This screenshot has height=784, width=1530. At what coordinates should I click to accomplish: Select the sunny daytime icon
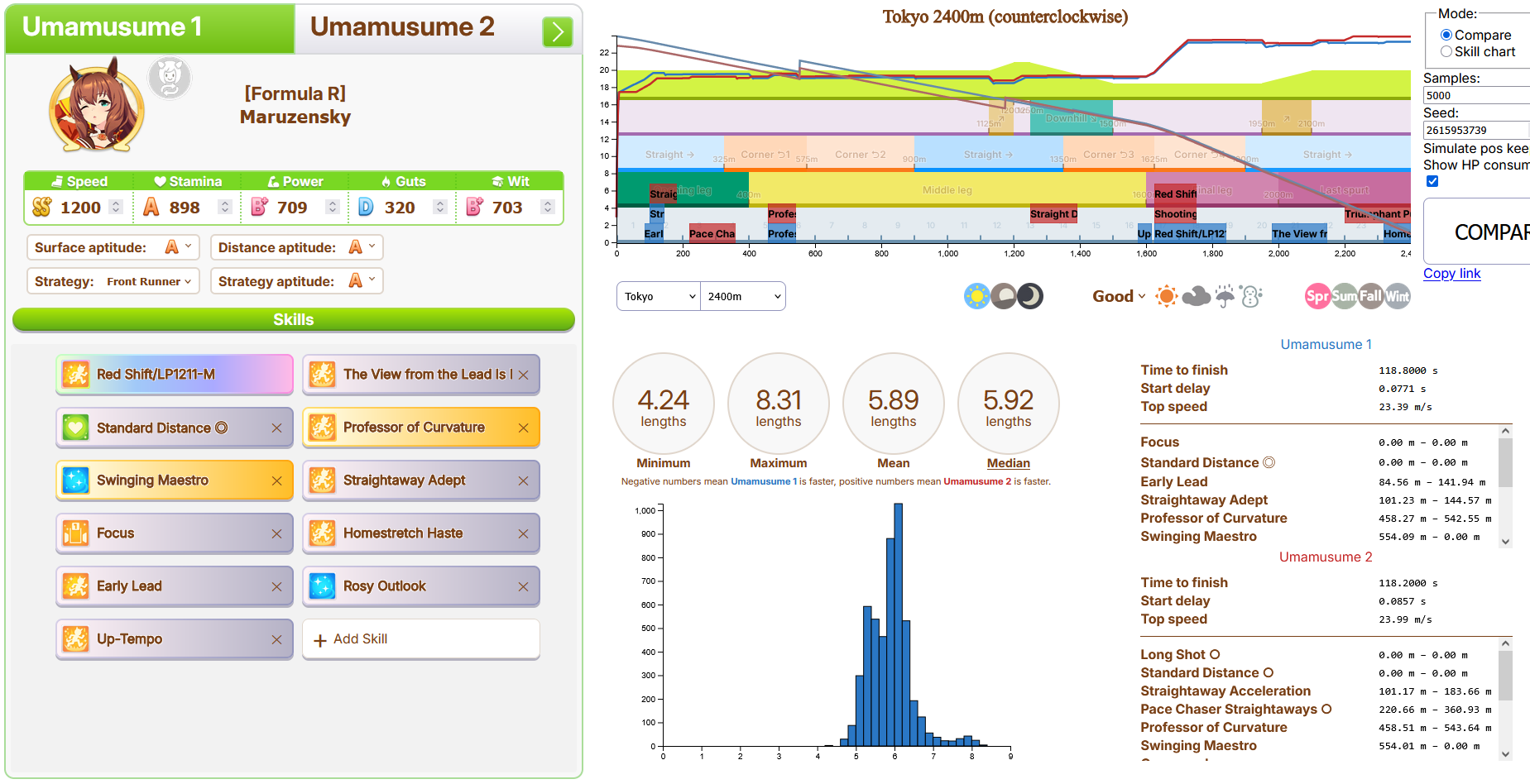tap(977, 296)
